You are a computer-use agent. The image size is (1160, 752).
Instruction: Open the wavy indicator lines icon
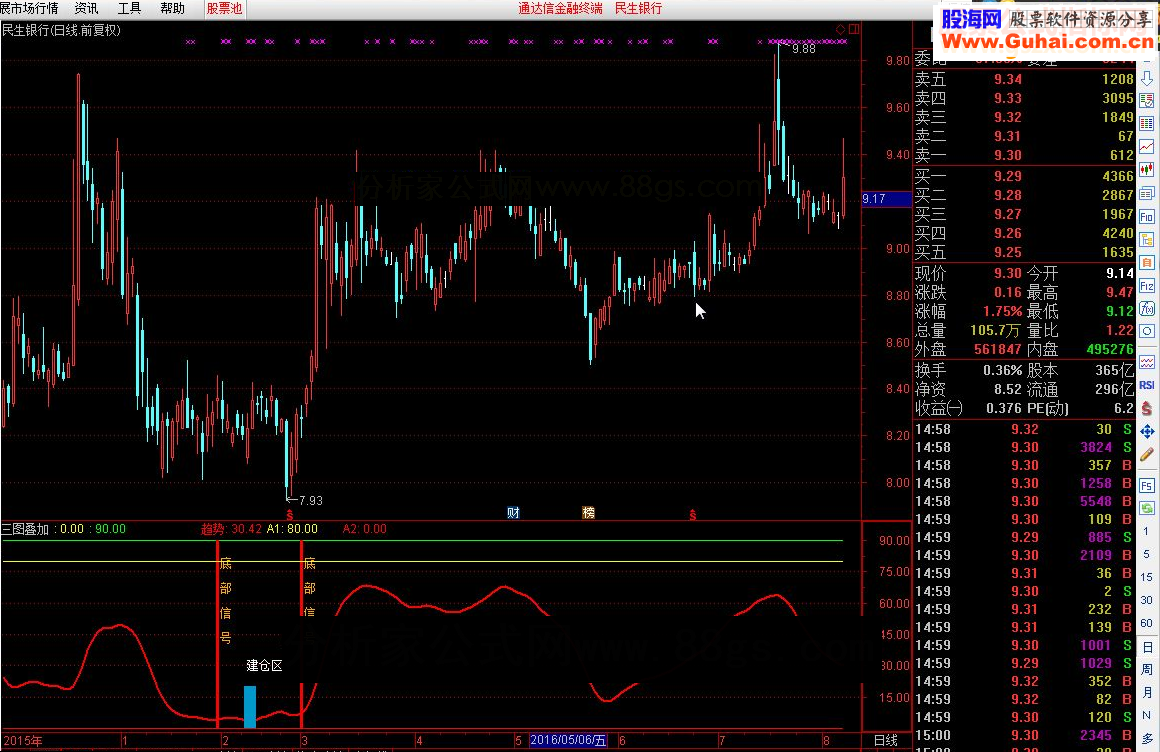pyautogui.click(x=1147, y=362)
